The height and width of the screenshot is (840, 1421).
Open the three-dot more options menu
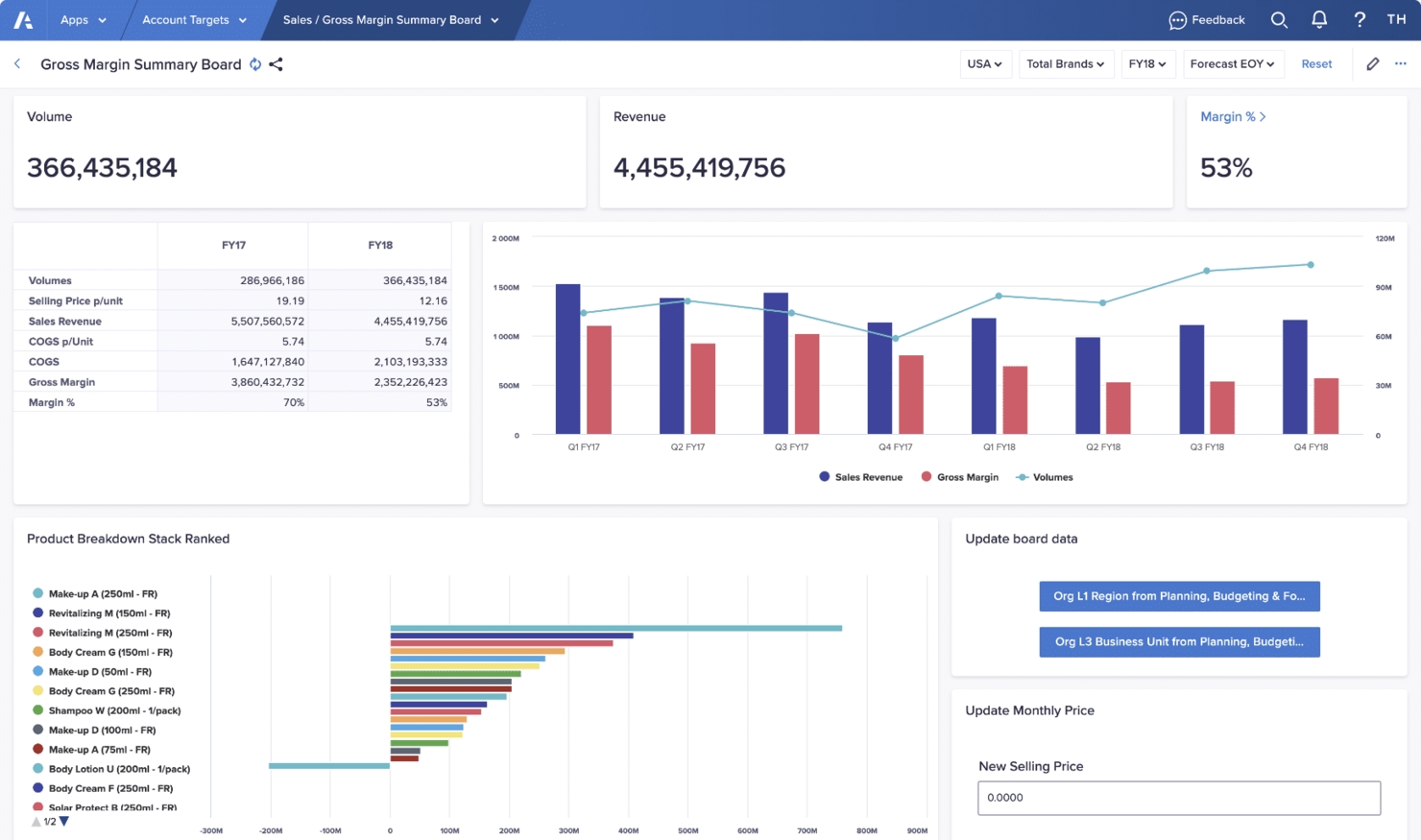(x=1401, y=64)
